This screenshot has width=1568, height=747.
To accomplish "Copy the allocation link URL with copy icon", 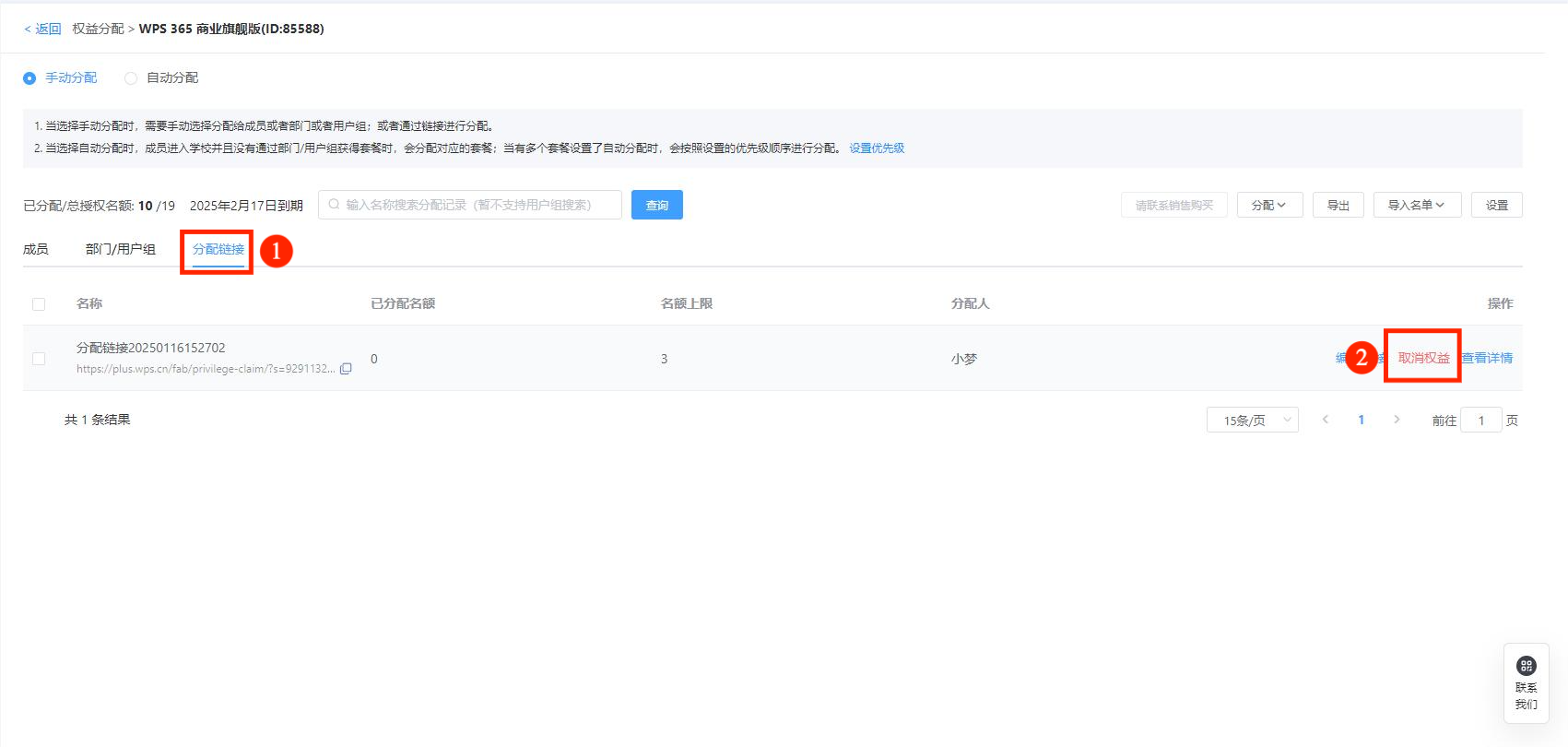I will (346, 369).
